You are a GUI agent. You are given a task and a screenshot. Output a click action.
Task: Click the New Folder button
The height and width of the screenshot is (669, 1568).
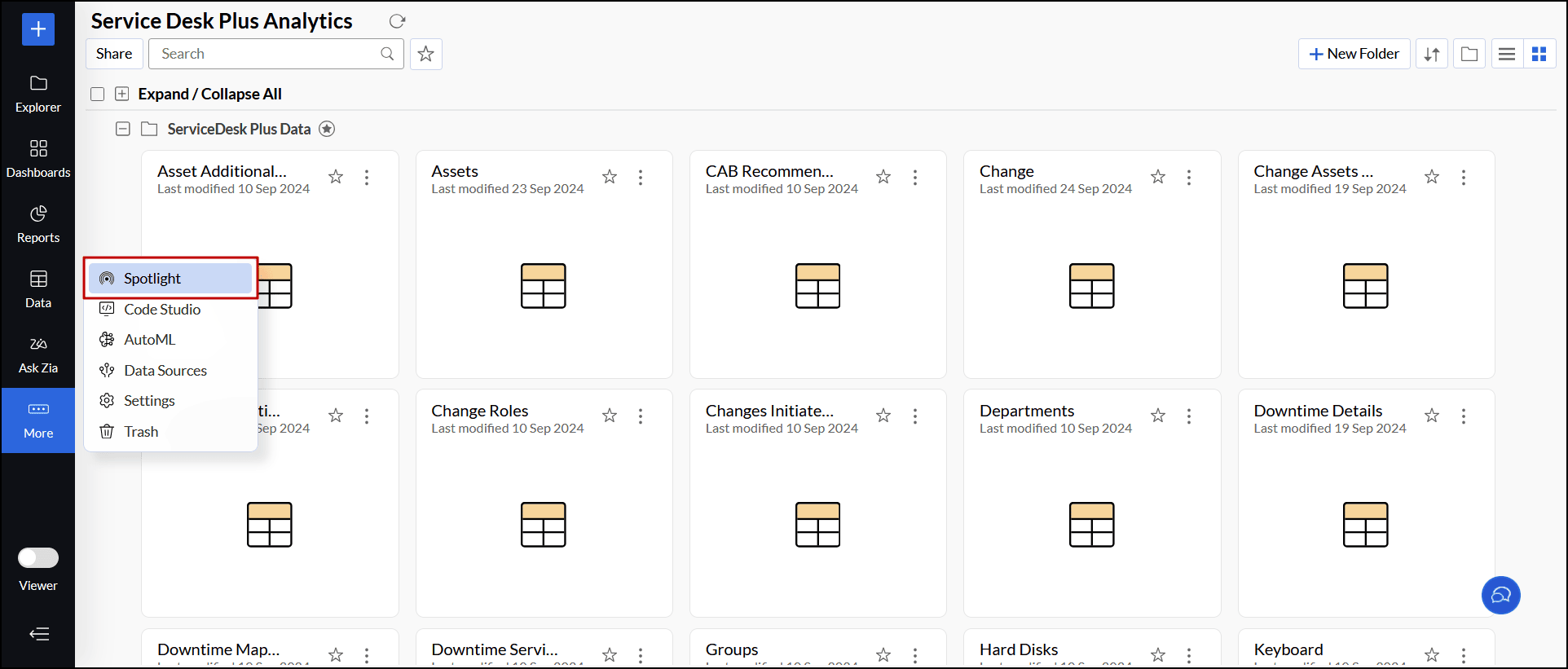pyautogui.click(x=1354, y=54)
